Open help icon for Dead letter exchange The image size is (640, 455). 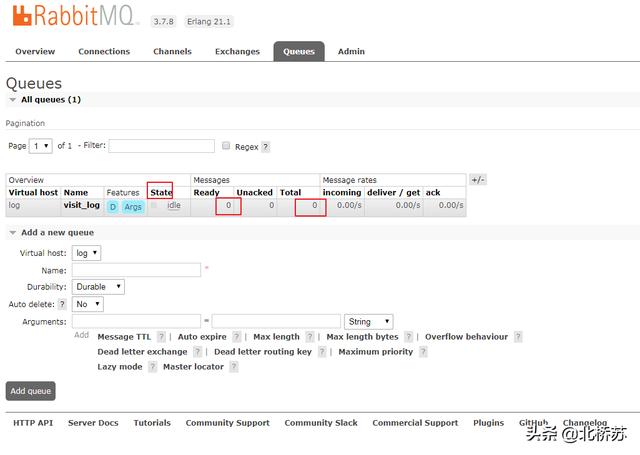pyautogui.click(x=198, y=352)
